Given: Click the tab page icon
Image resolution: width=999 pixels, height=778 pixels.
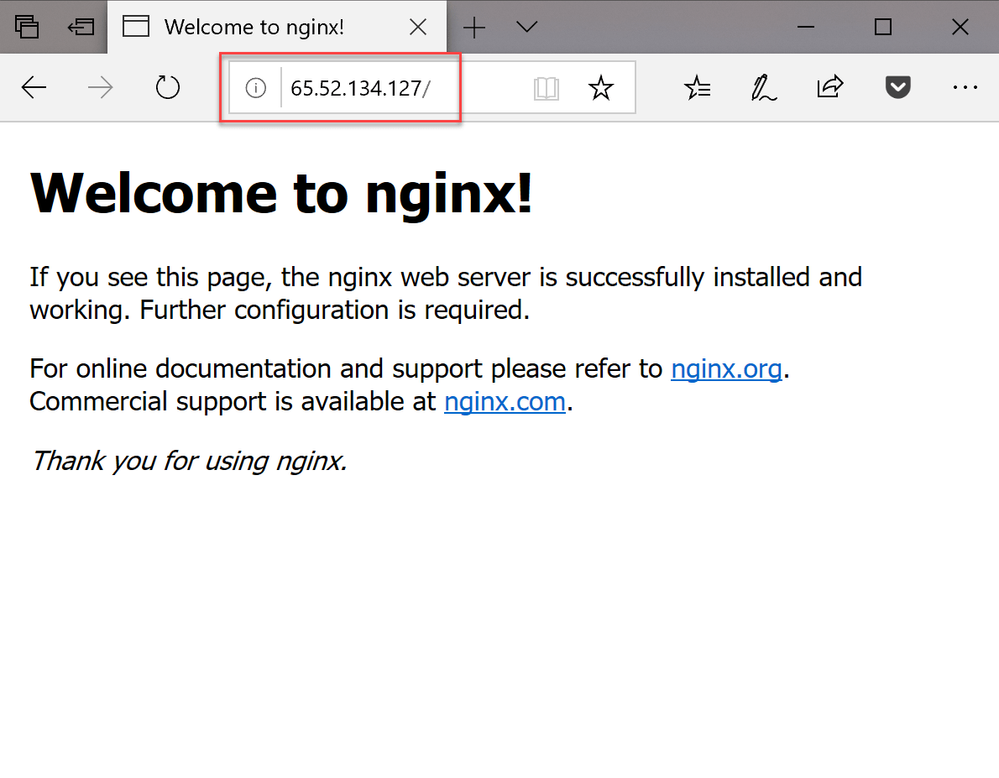Looking at the screenshot, I should pyautogui.click(x=136, y=27).
